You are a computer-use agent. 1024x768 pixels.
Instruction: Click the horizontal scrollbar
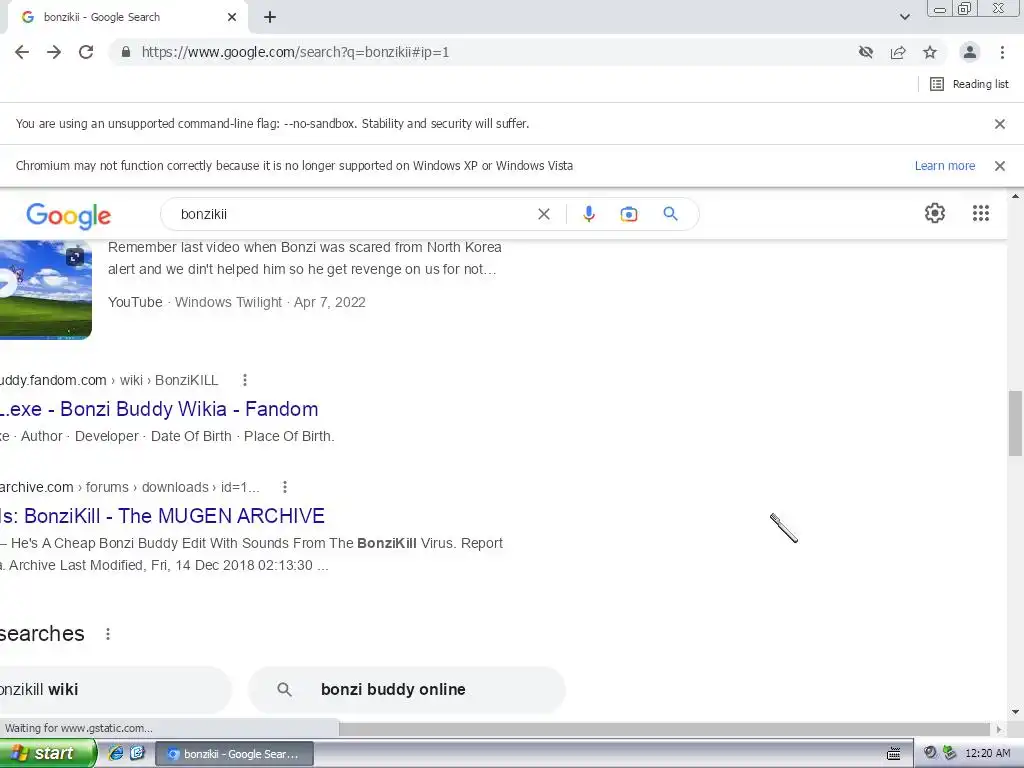tap(665, 729)
